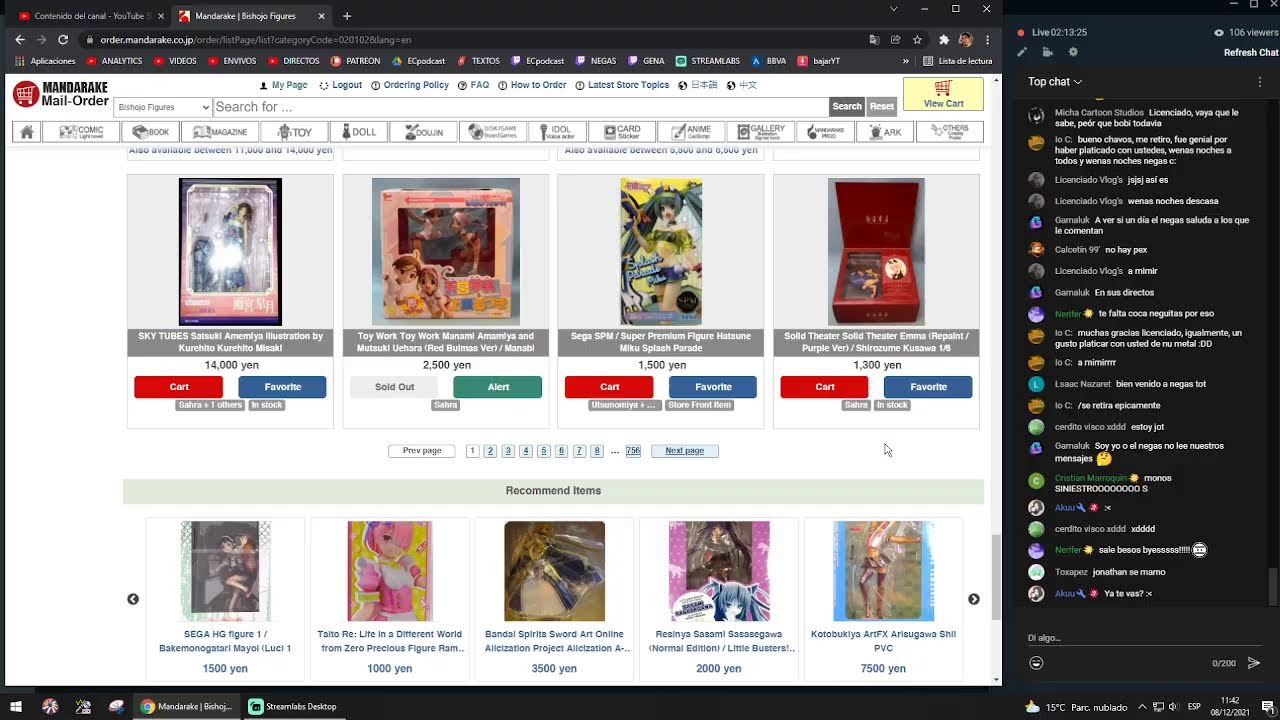Reload the current browser page
1280x720 pixels.
63,40
